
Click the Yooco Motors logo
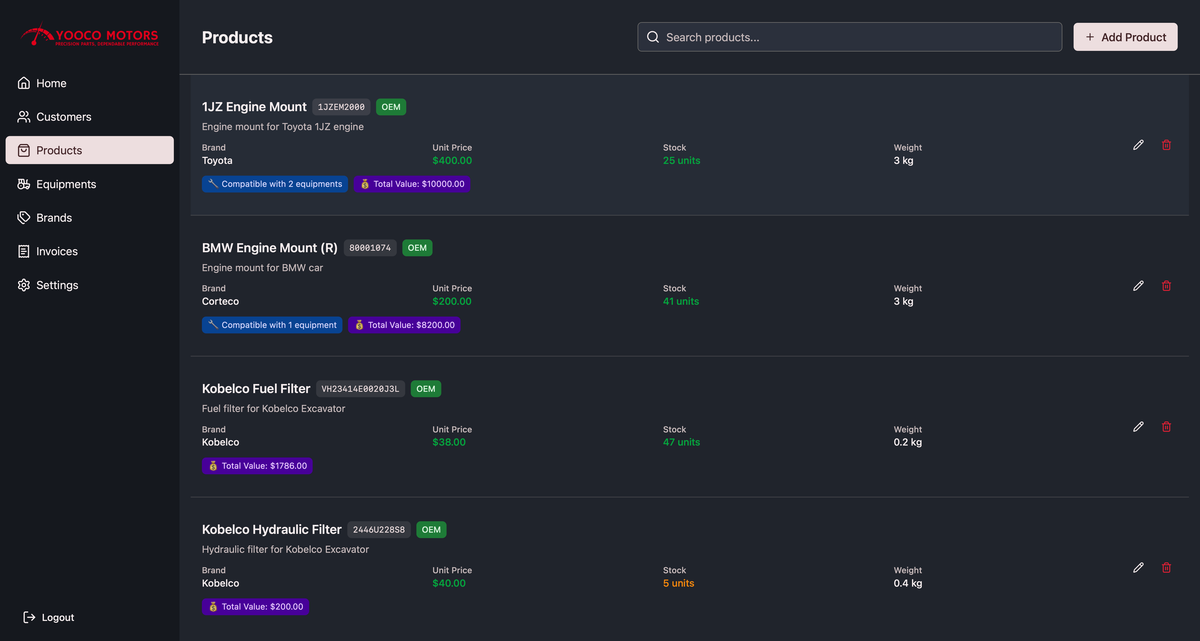coord(89,37)
